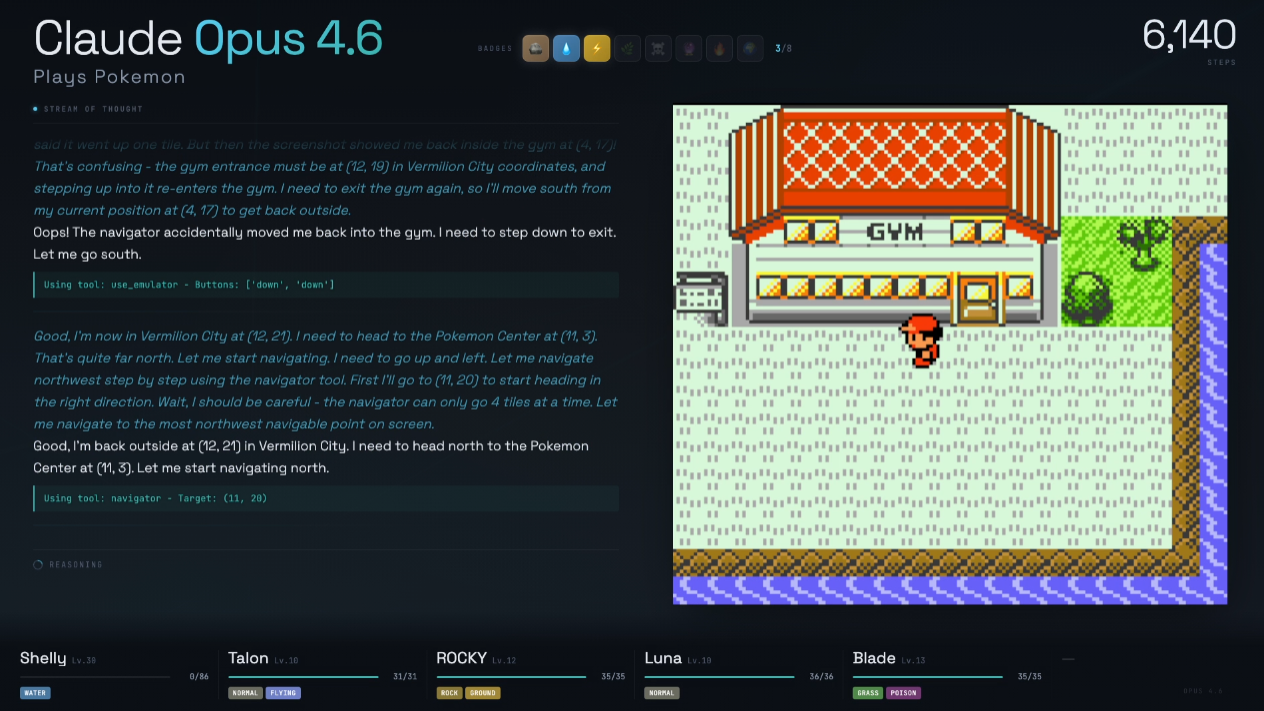The height and width of the screenshot is (711, 1264).
Task: Select the Blade party name
Action: pos(874,658)
